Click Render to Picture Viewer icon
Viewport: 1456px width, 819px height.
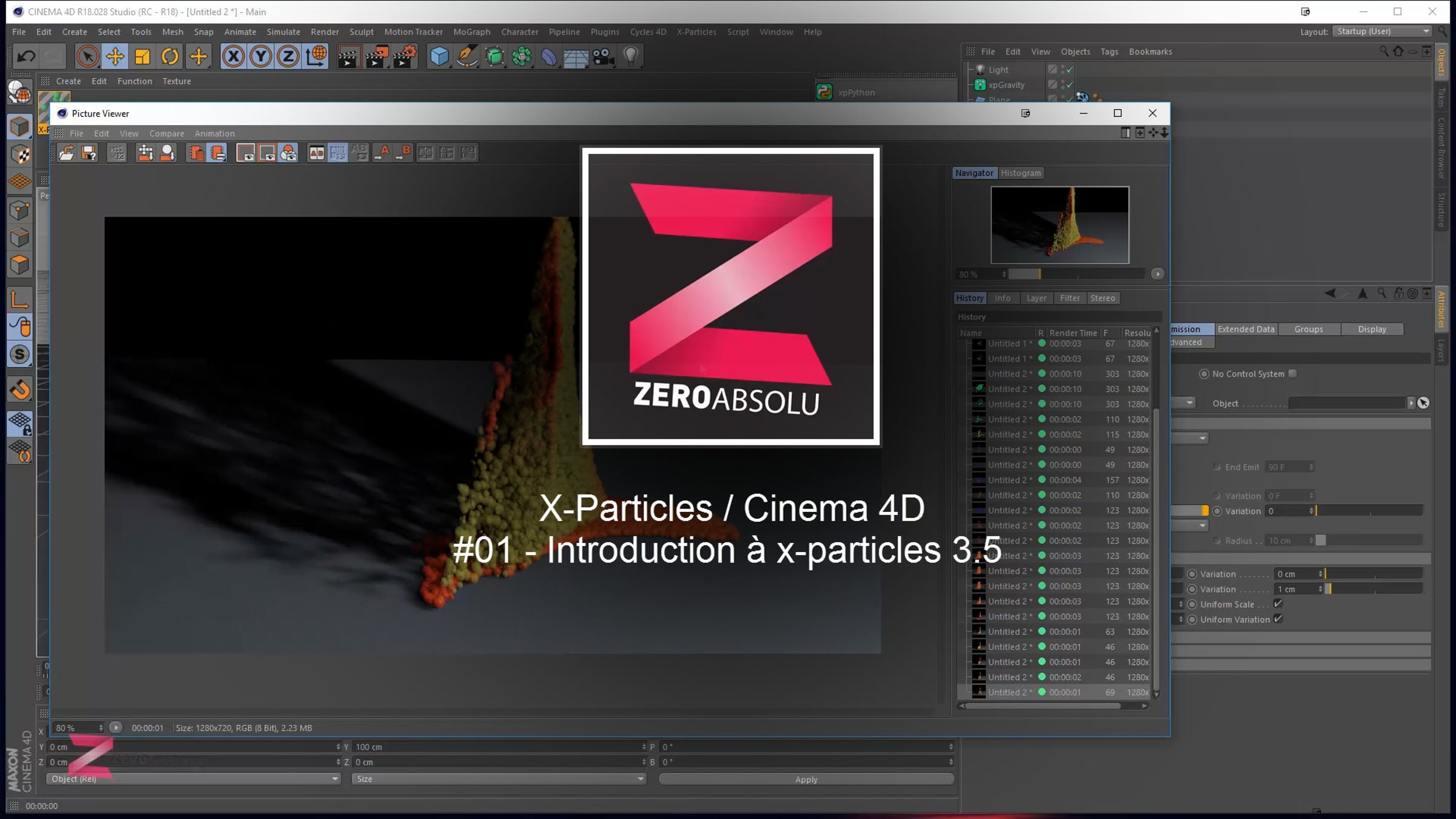(377, 56)
